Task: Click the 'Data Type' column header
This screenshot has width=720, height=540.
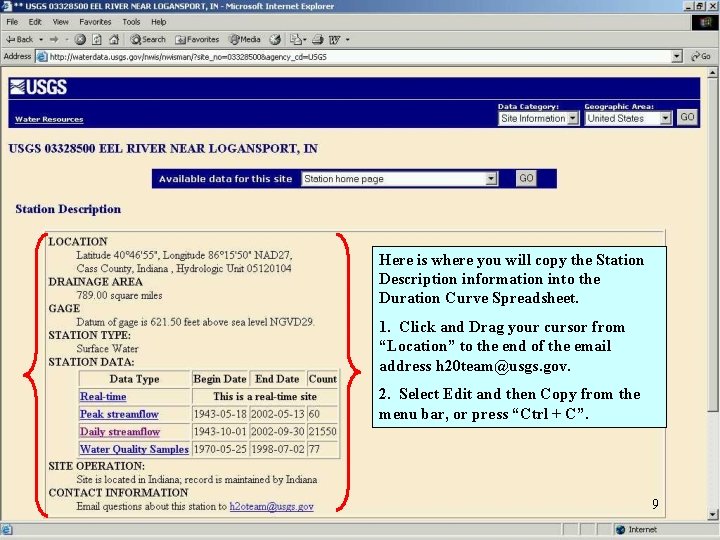Action: (x=135, y=379)
